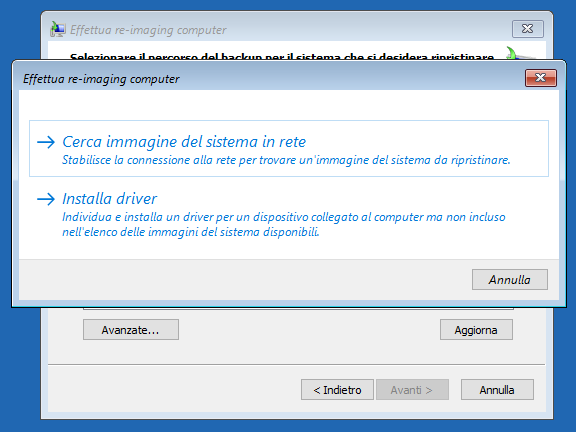This screenshot has height=432, width=576.
Task: Click the greyed 'Avanti >' button
Action: (x=412, y=389)
